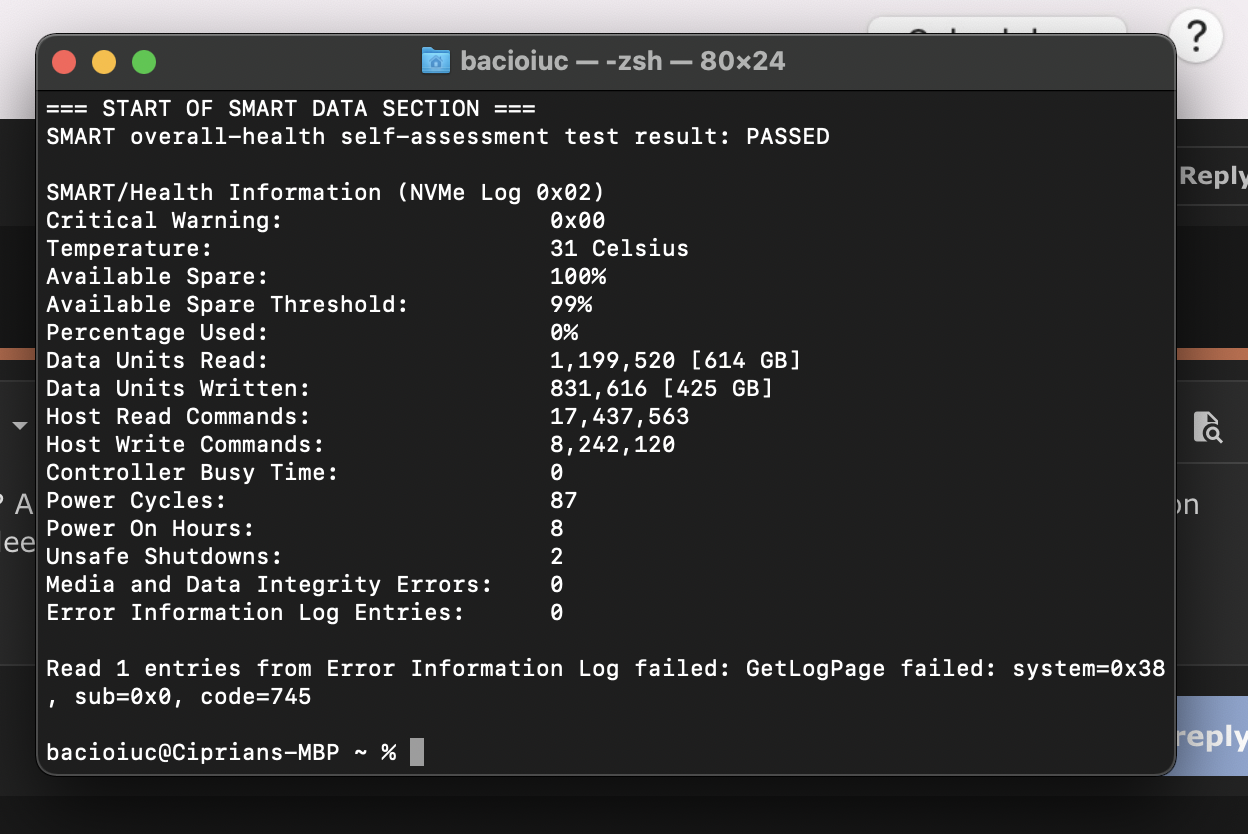1248x834 pixels.
Task: Select the Power Cycles value 87
Action: [563, 500]
